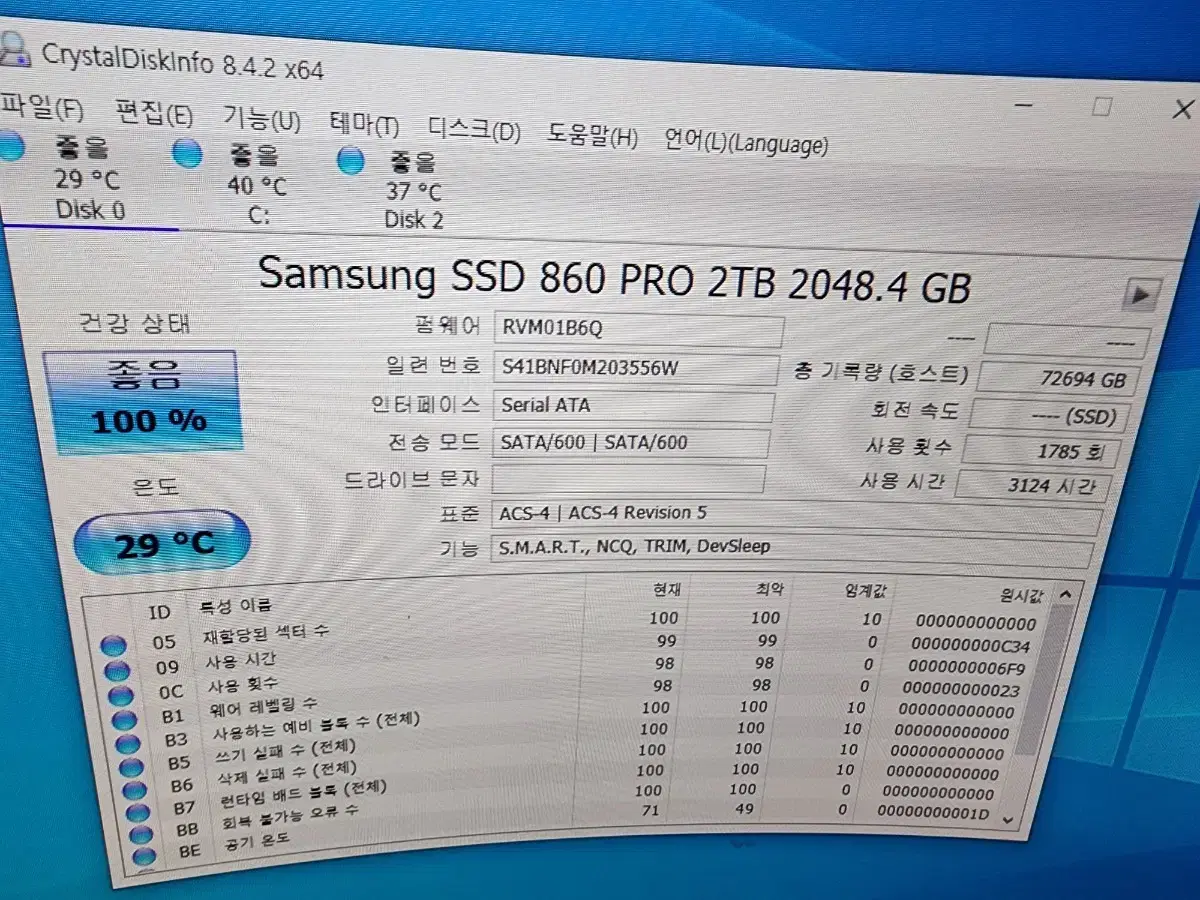Open the 파일(F) menu
1200x900 pixels.
point(42,108)
